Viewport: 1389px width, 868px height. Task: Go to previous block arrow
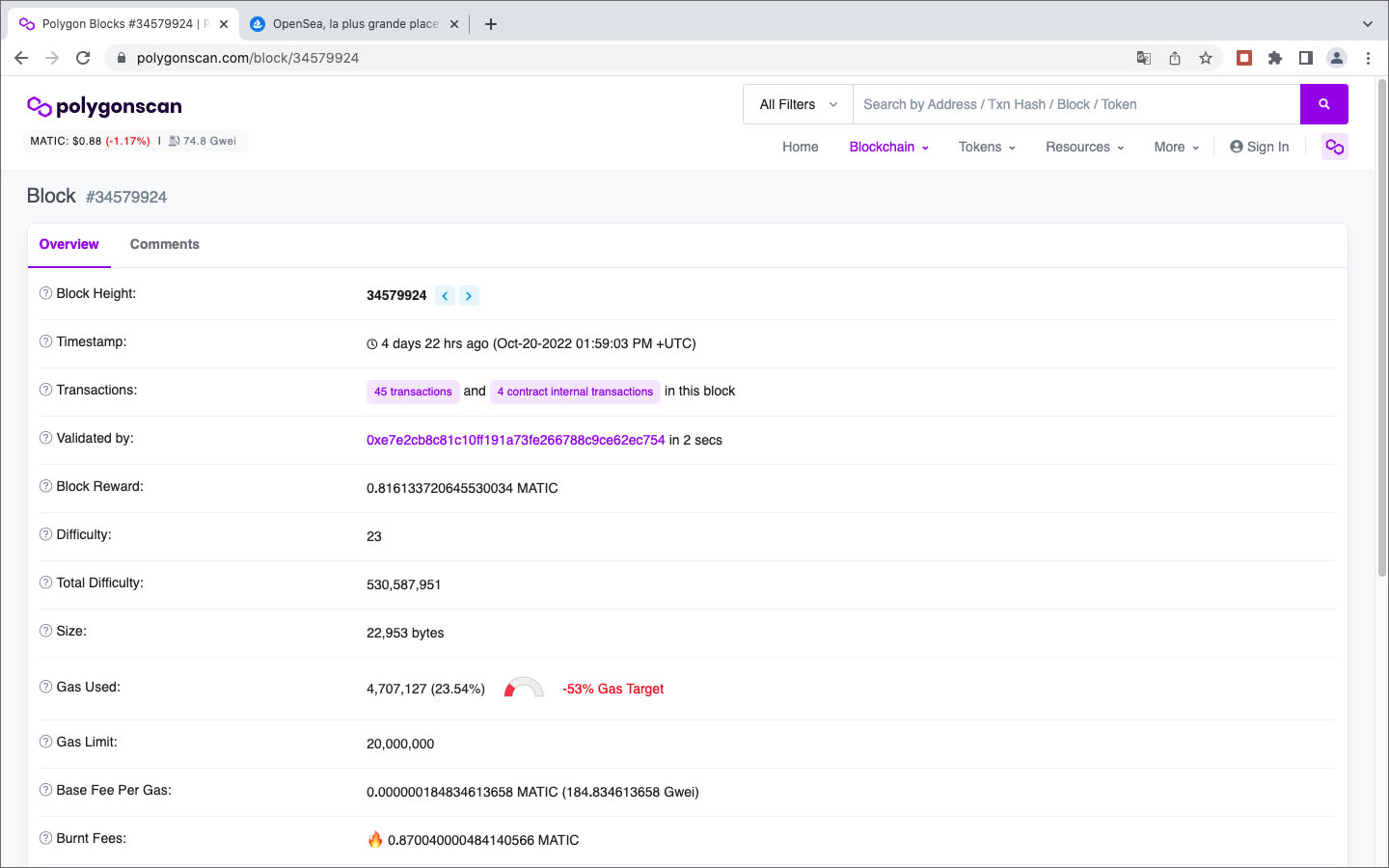point(445,296)
